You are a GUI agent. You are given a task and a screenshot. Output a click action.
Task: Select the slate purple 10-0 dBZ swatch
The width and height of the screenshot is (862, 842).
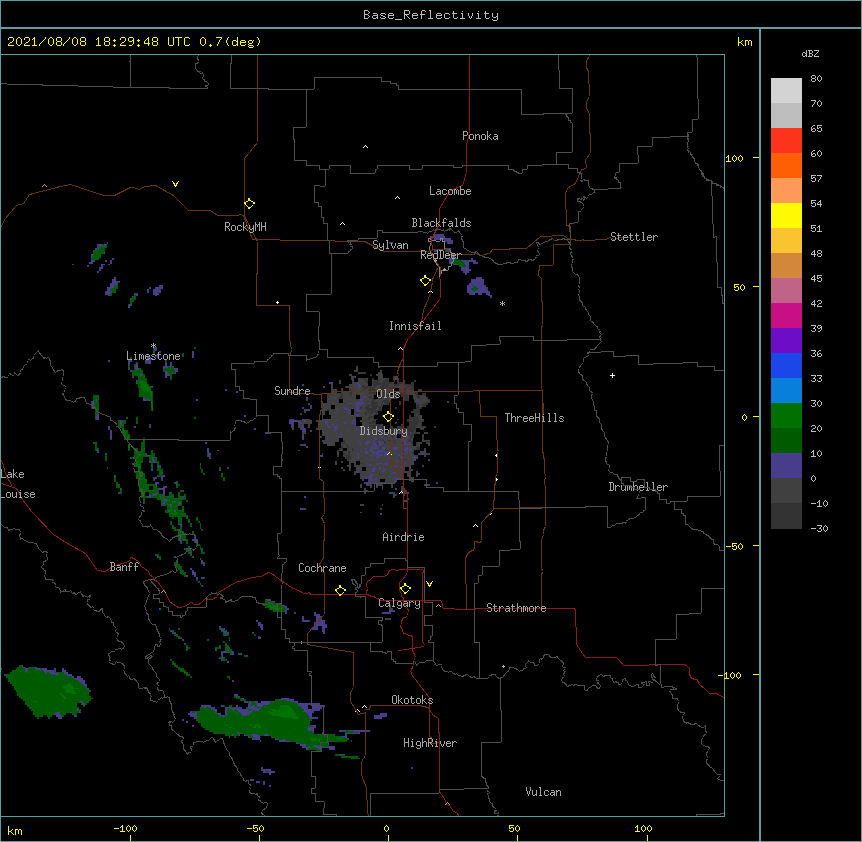click(786, 466)
